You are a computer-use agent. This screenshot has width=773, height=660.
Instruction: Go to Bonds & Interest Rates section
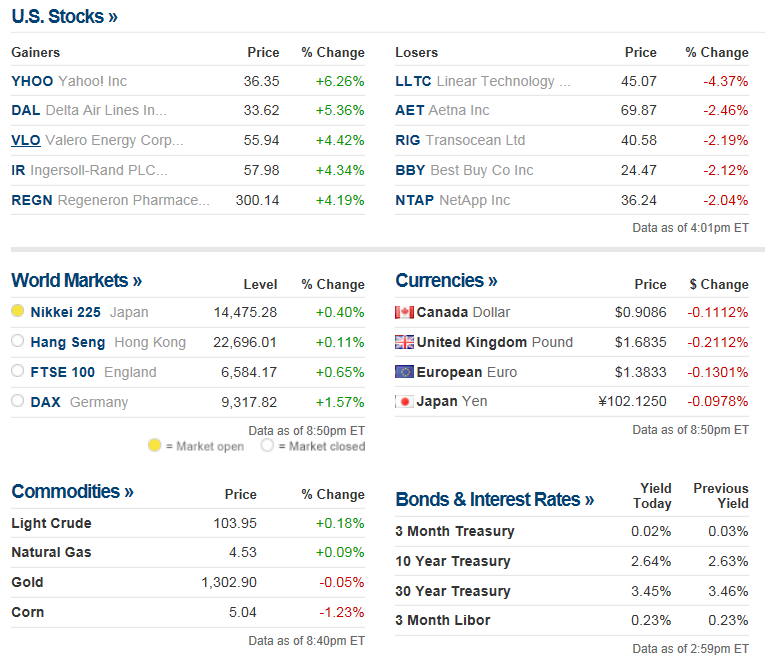click(494, 500)
